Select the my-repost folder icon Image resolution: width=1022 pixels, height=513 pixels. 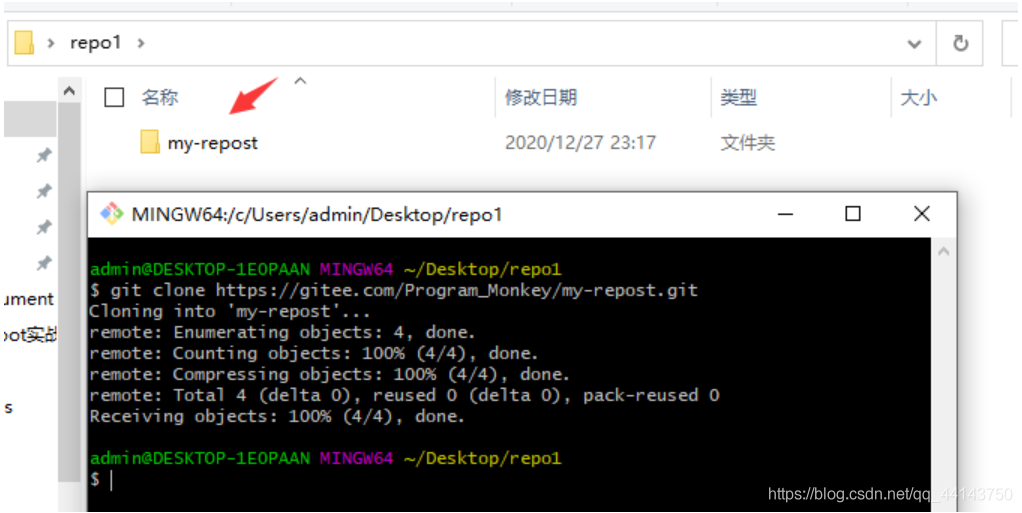[150, 141]
